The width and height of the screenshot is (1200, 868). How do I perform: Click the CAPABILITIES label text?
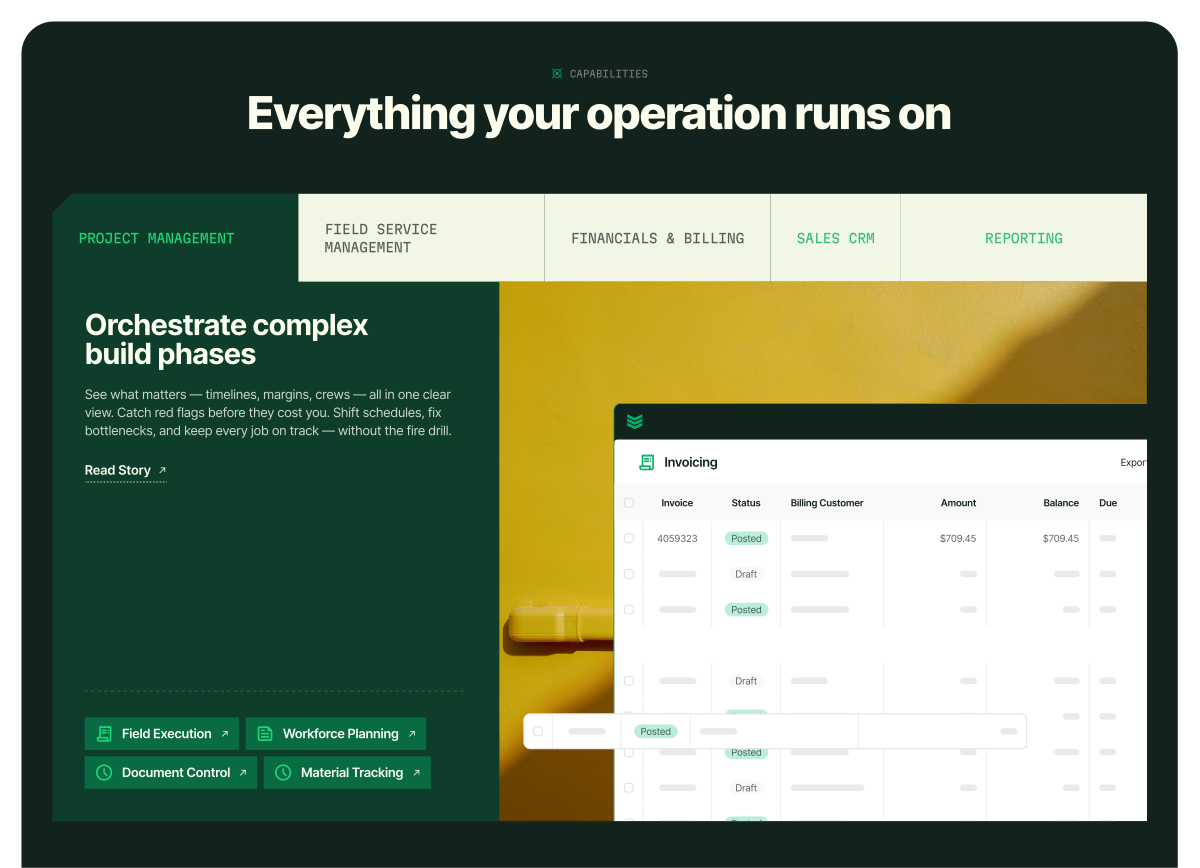[609, 74]
